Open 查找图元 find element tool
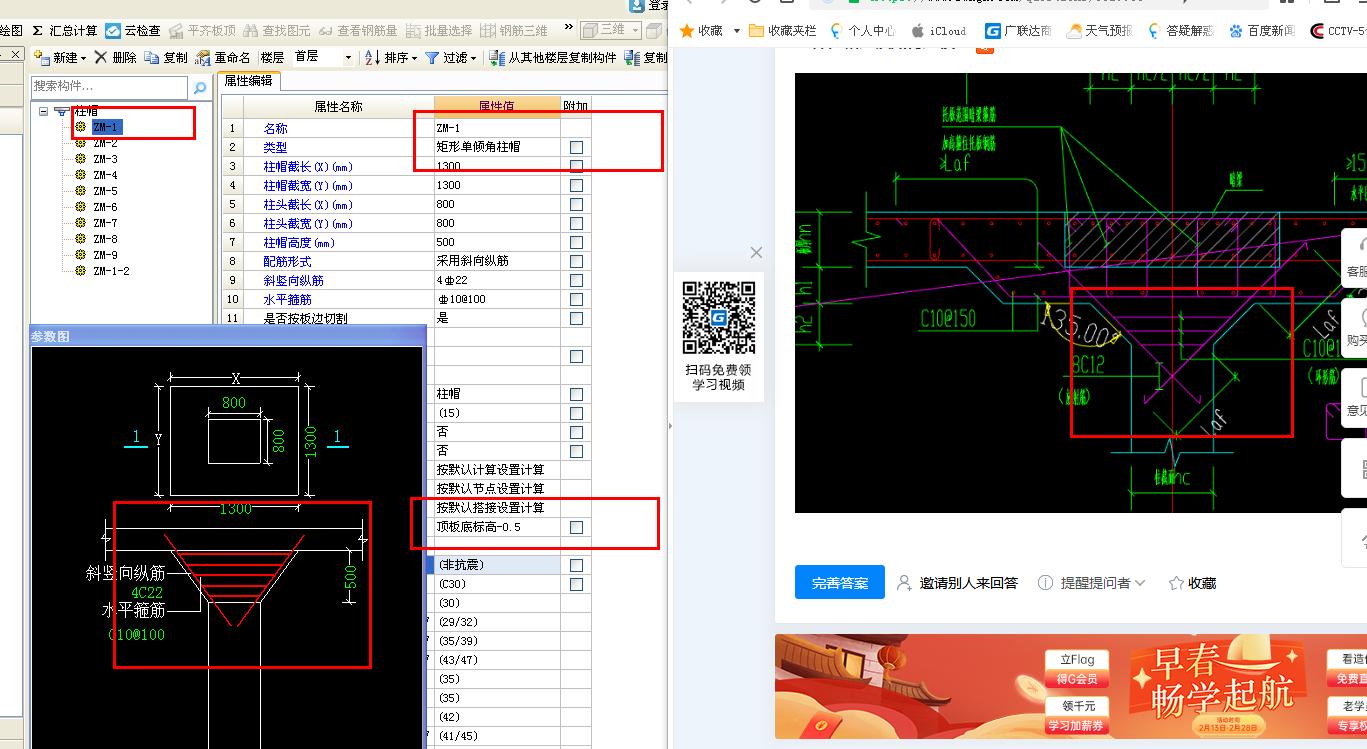The image size is (1367, 749). (277, 31)
